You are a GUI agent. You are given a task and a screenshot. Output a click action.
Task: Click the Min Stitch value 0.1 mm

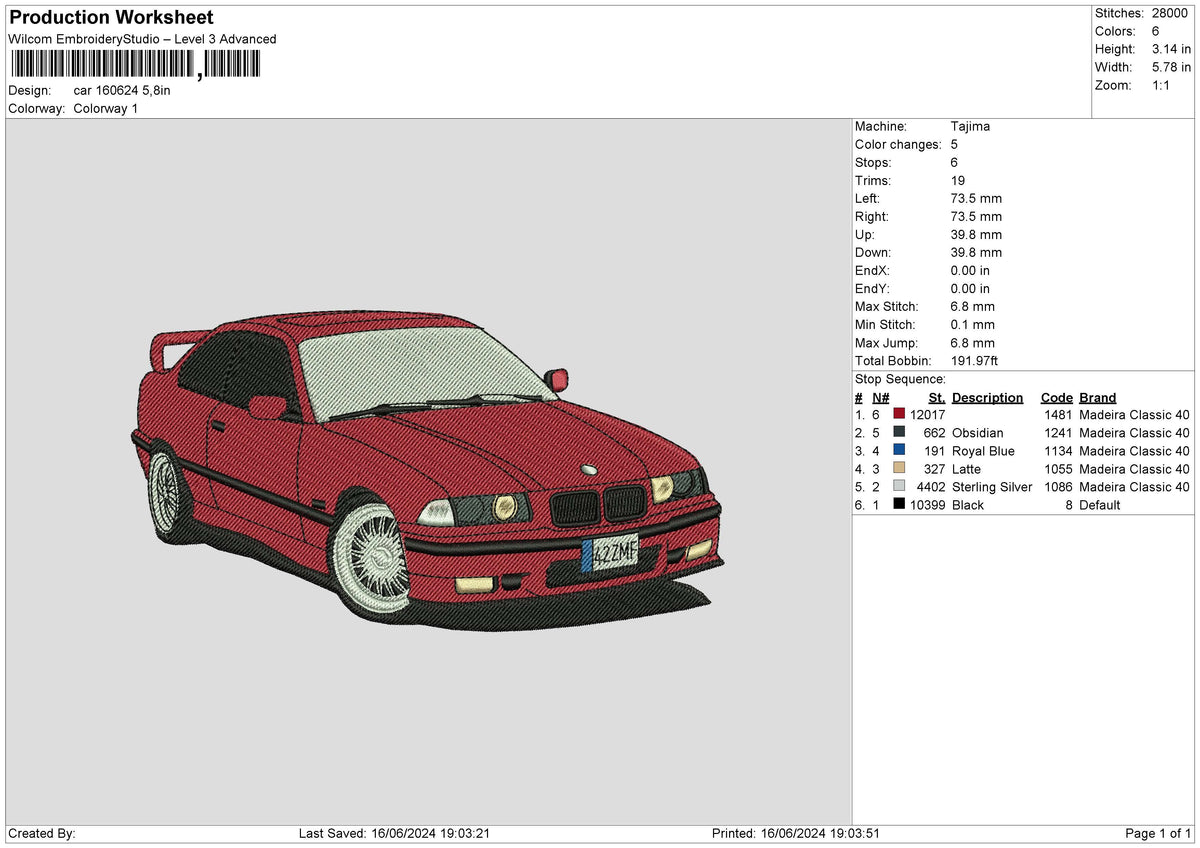point(973,325)
